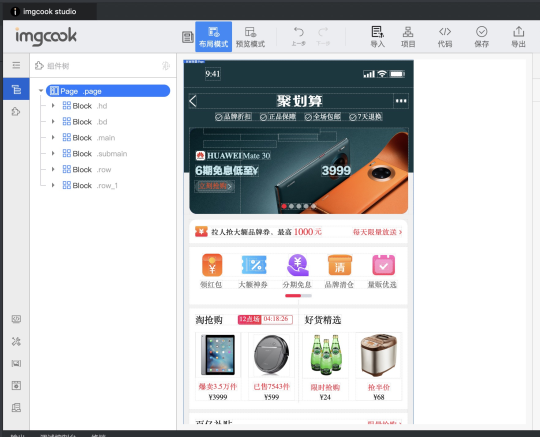The image size is (540, 437).
Task: Expand the Block .row_1 node
Action: coord(53,185)
